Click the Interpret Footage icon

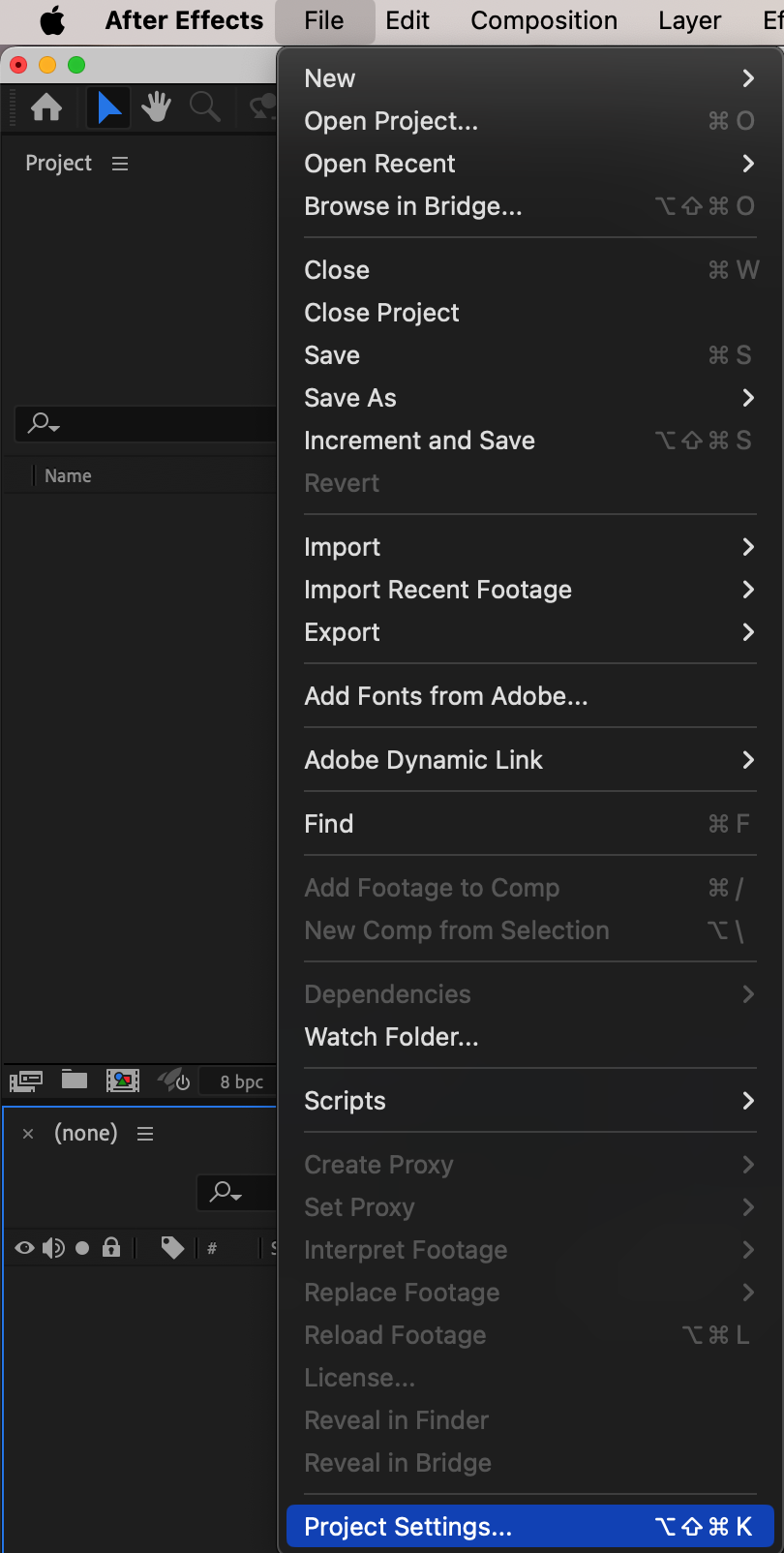click(26, 1081)
